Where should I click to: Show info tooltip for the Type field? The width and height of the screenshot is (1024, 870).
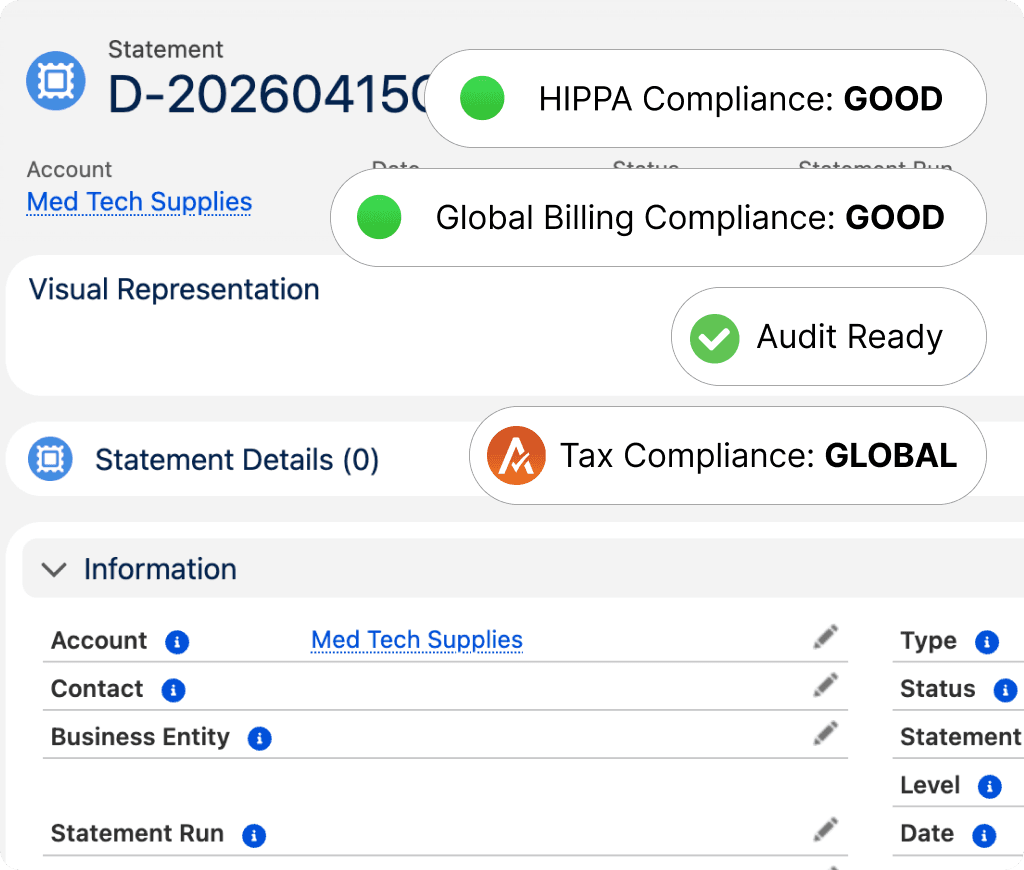point(987,642)
